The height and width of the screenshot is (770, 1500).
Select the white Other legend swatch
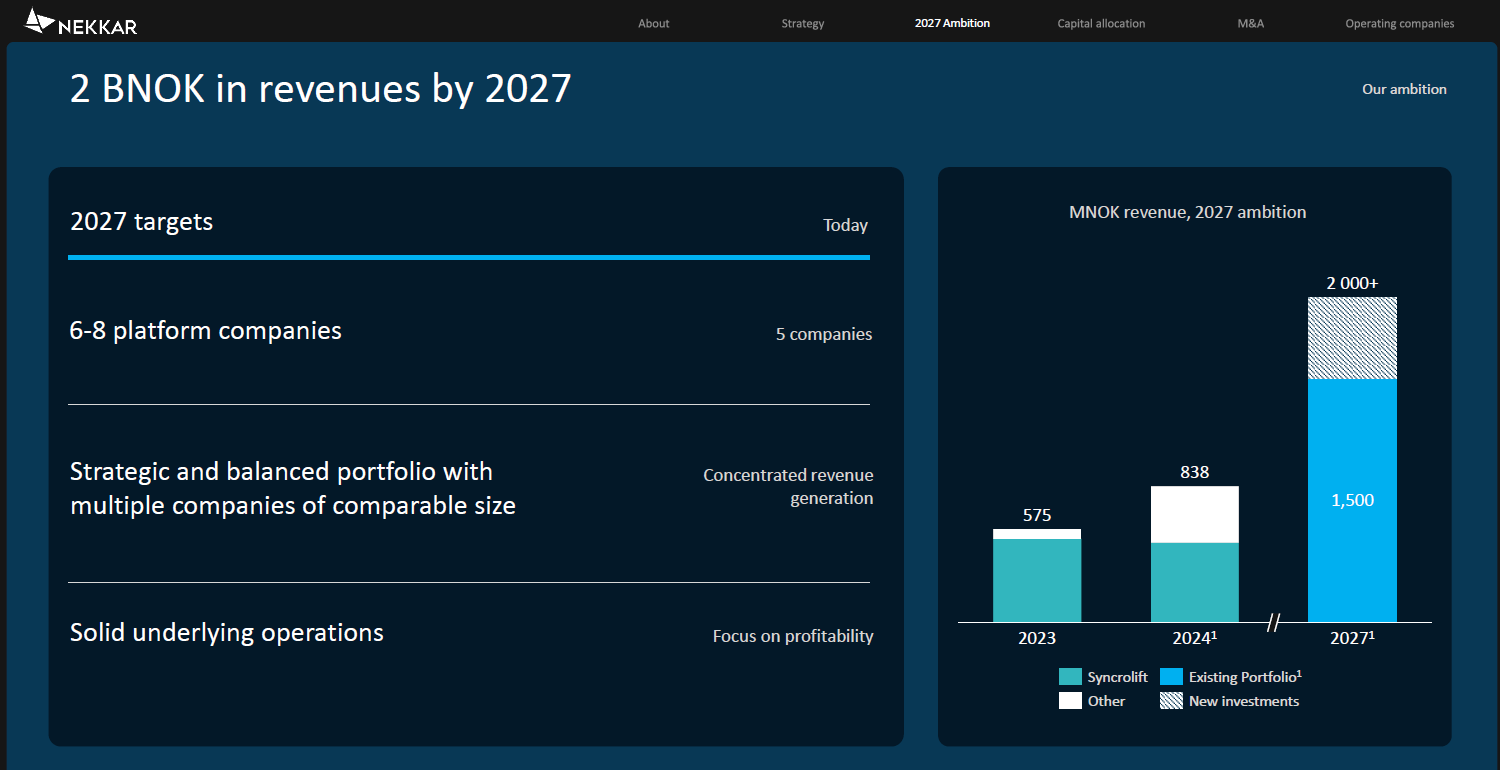pos(1070,701)
